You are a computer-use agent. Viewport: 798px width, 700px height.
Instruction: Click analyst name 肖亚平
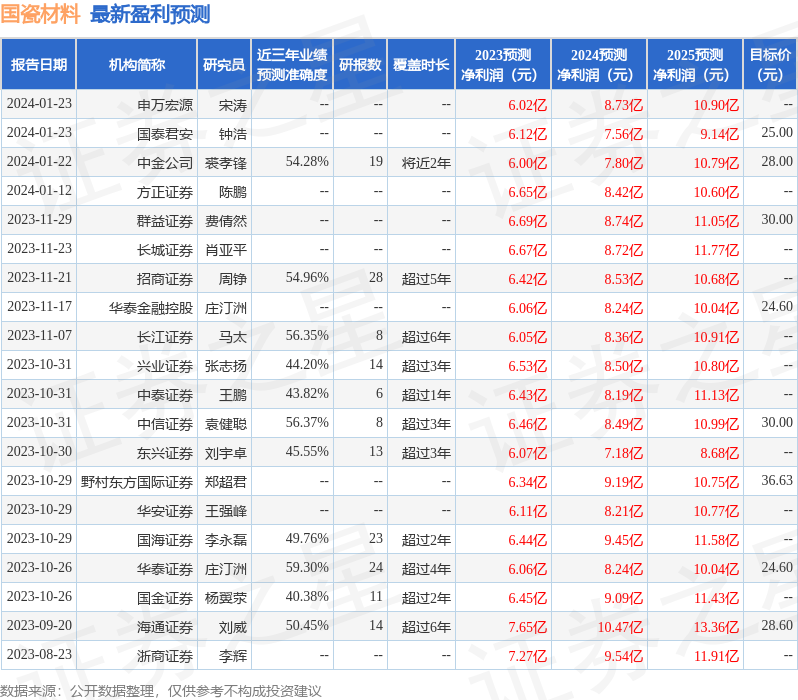click(x=226, y=250)
